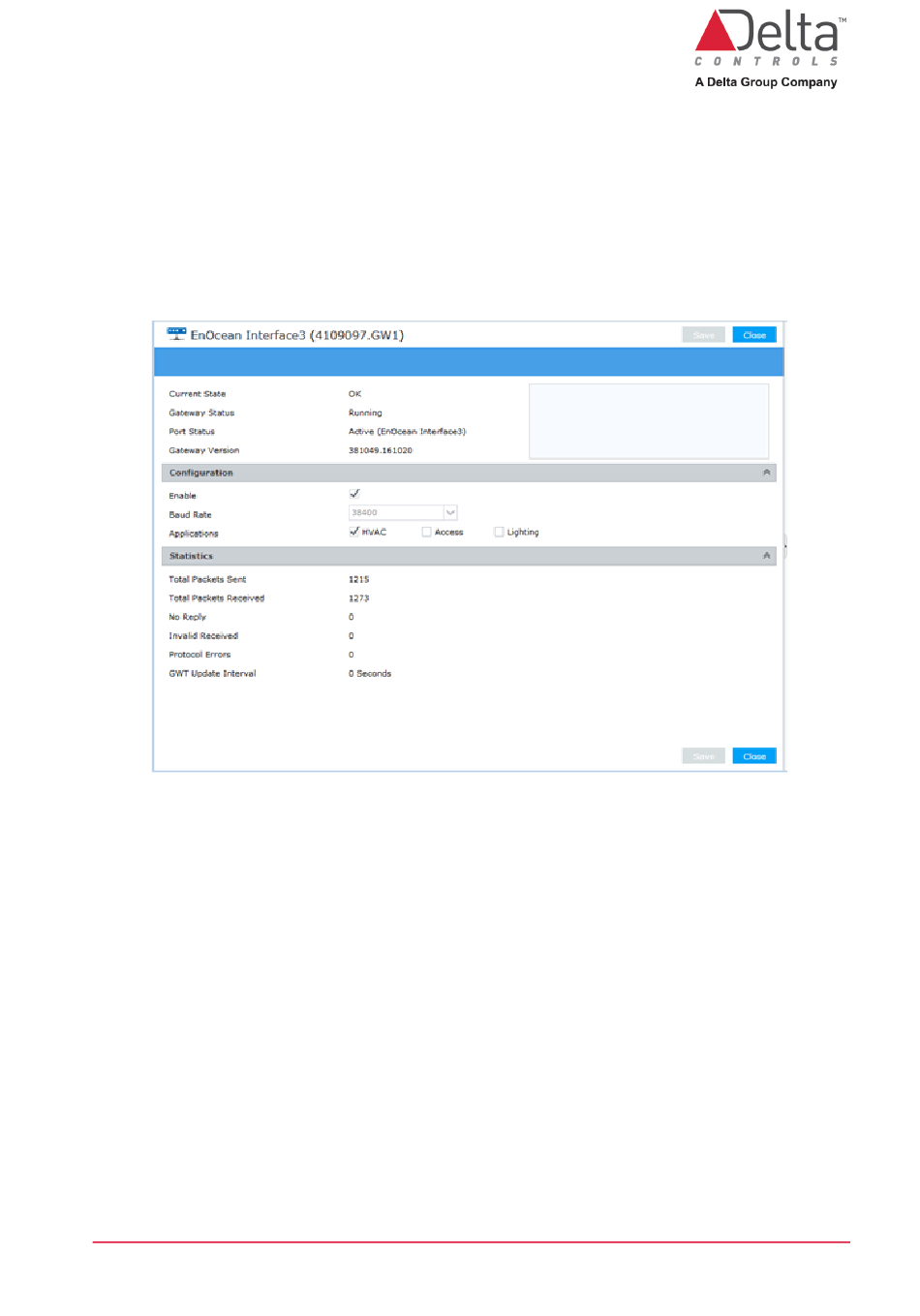Collapse the Configuration section using its chevron
The width and height of the screenshot is (920, 1316).
pos(766,473)
